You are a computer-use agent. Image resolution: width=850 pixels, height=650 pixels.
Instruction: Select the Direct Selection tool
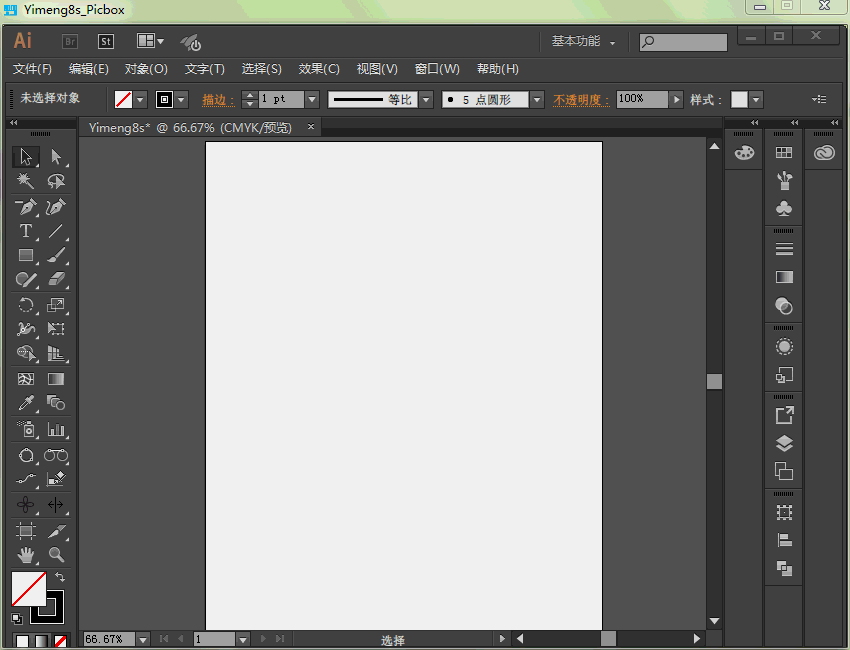point(56,157)
